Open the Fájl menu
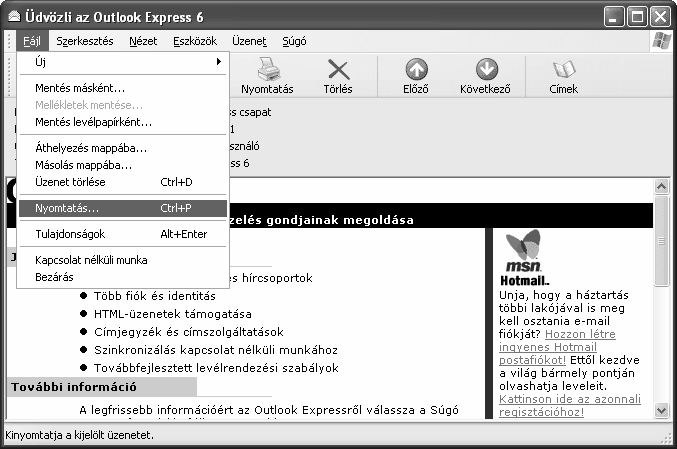Viewport: 677px width, 449px height. 32,41
